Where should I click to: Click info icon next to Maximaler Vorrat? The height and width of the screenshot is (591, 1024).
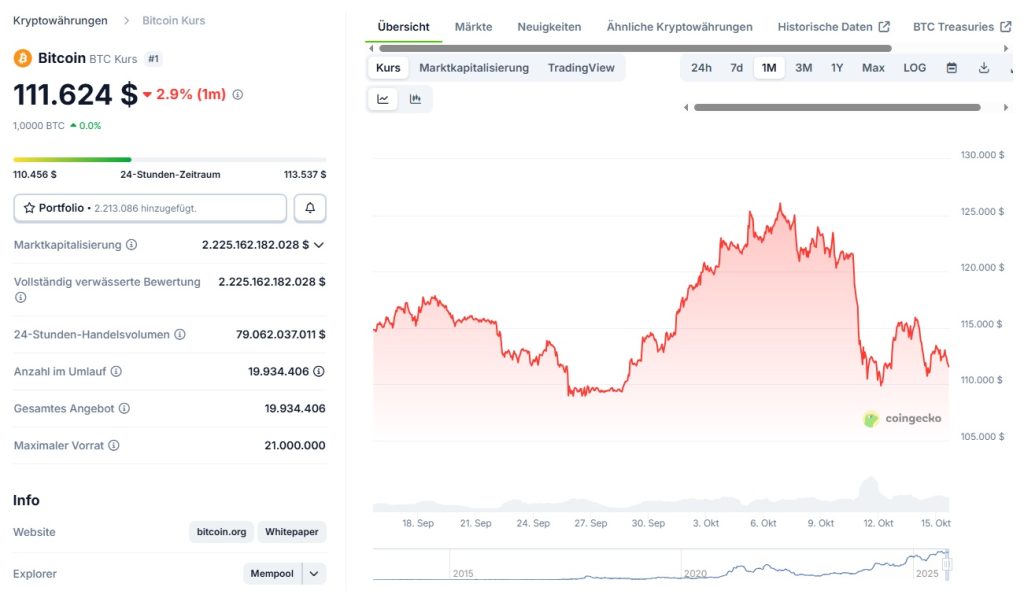click(x=114, y=446)
